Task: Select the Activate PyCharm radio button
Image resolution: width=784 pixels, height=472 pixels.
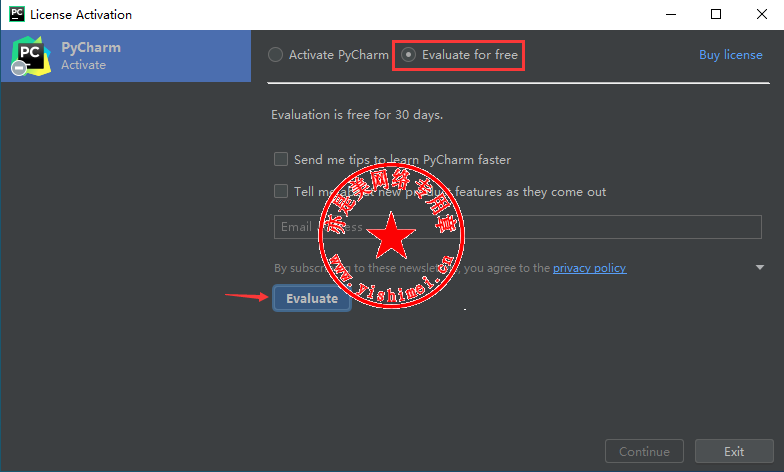Action: tap(276, 54)
